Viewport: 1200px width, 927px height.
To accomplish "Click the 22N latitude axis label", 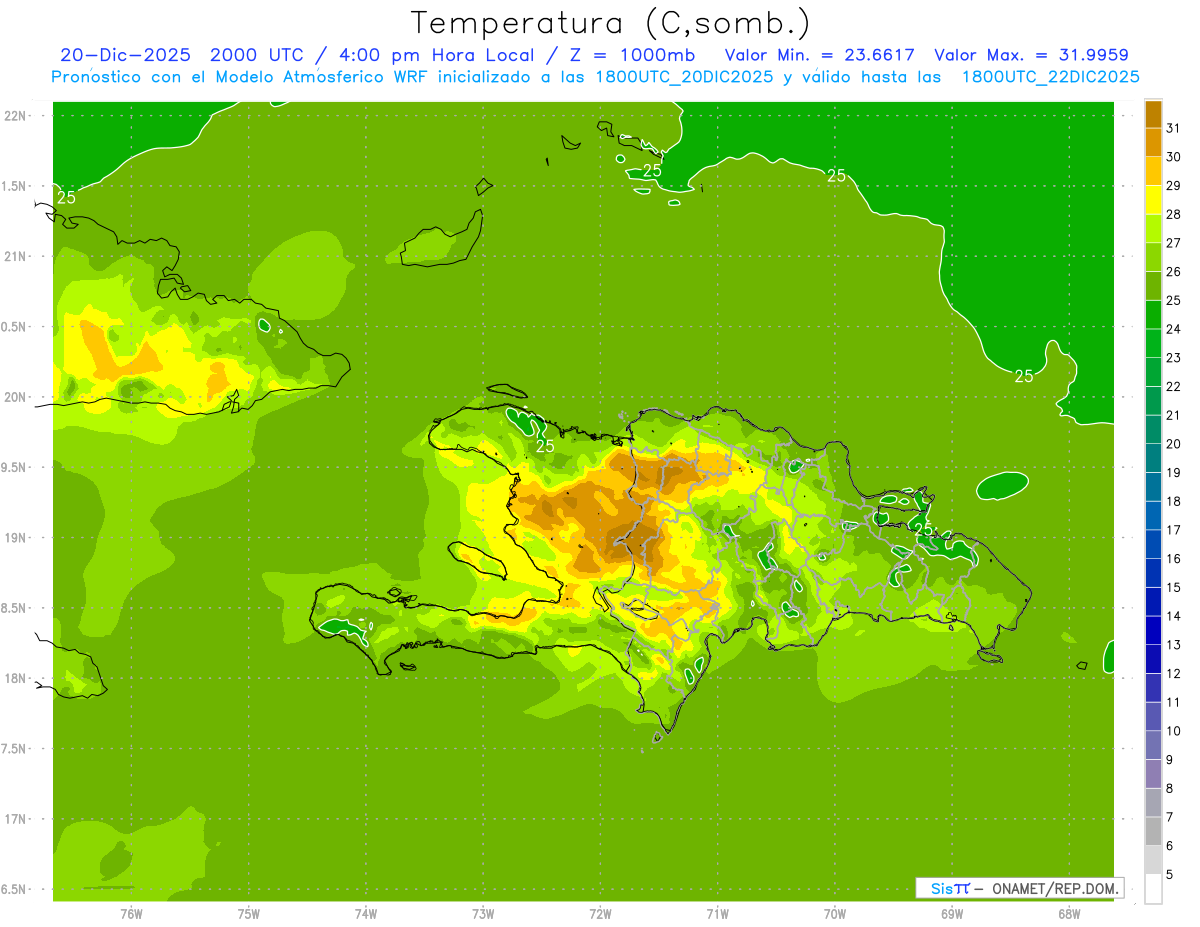I will click(16, 115).
